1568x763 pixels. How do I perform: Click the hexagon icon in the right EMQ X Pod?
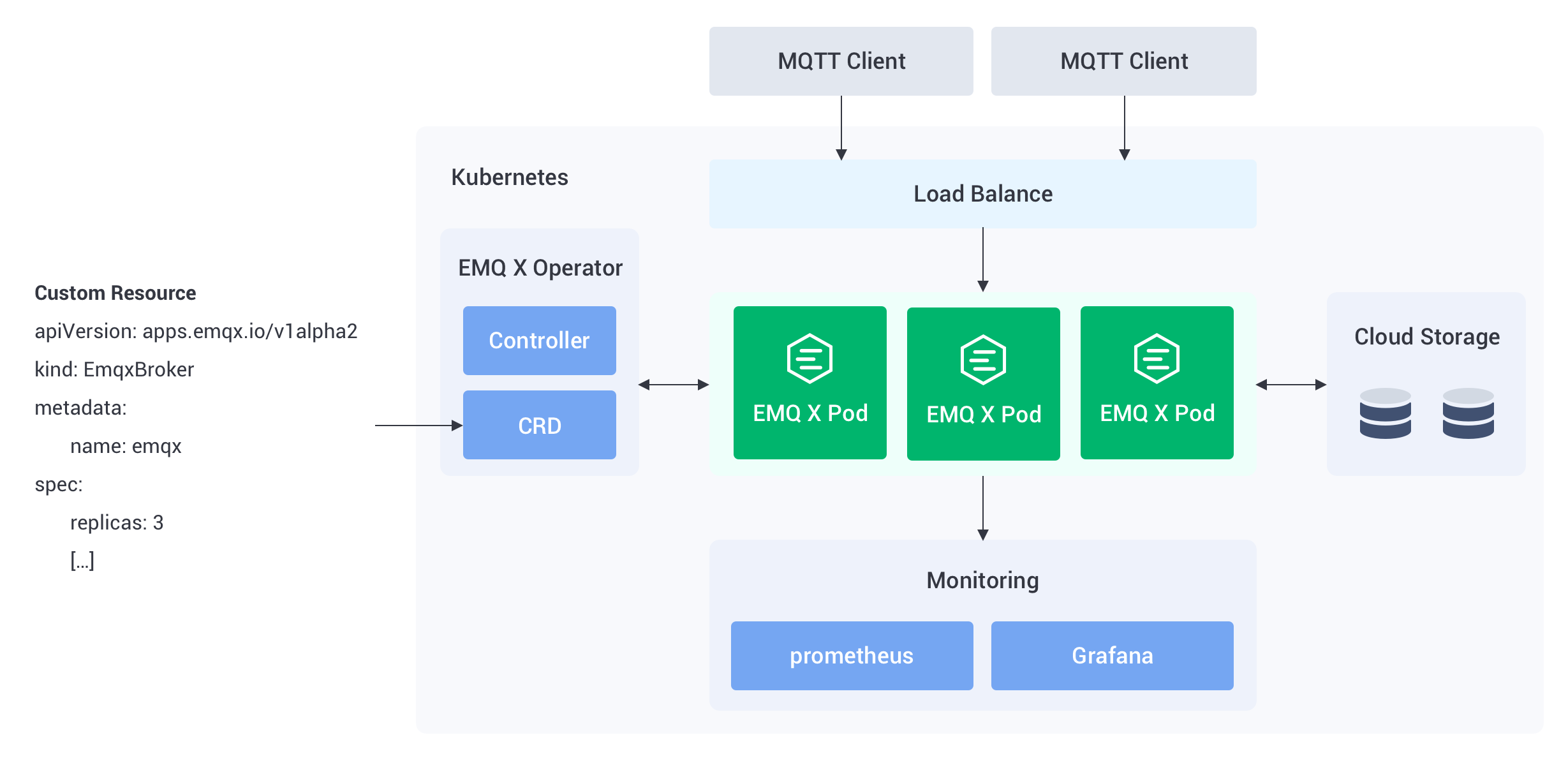[x=1157, y=359]
